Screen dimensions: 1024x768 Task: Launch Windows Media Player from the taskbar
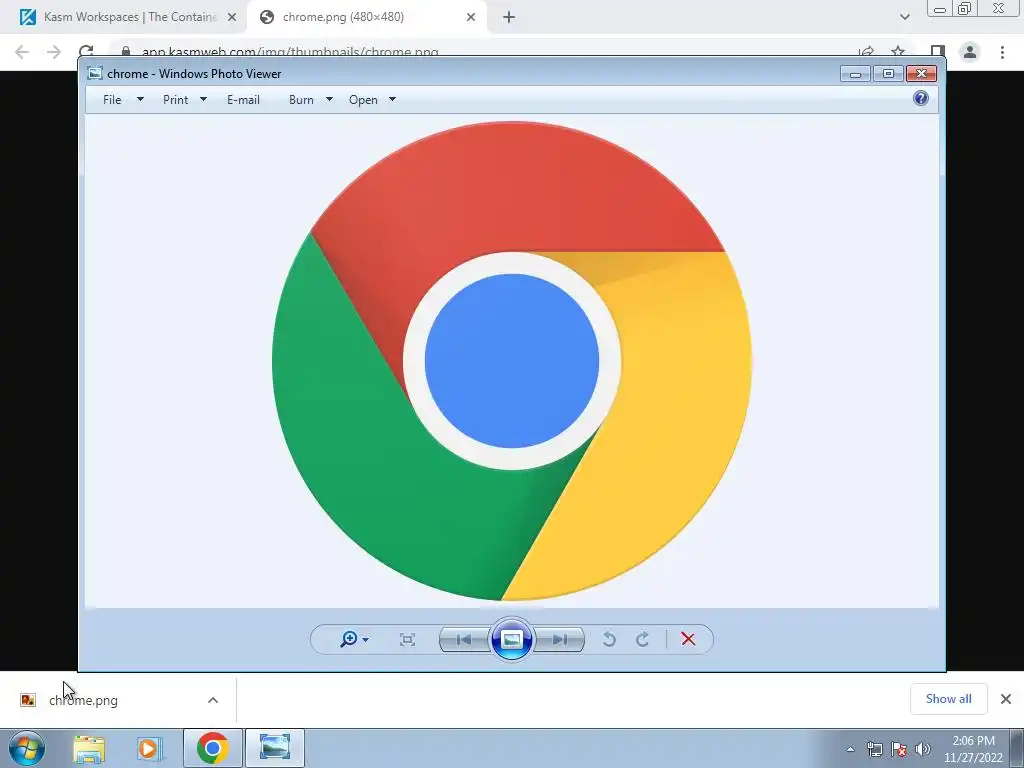(x=150, y=748)
